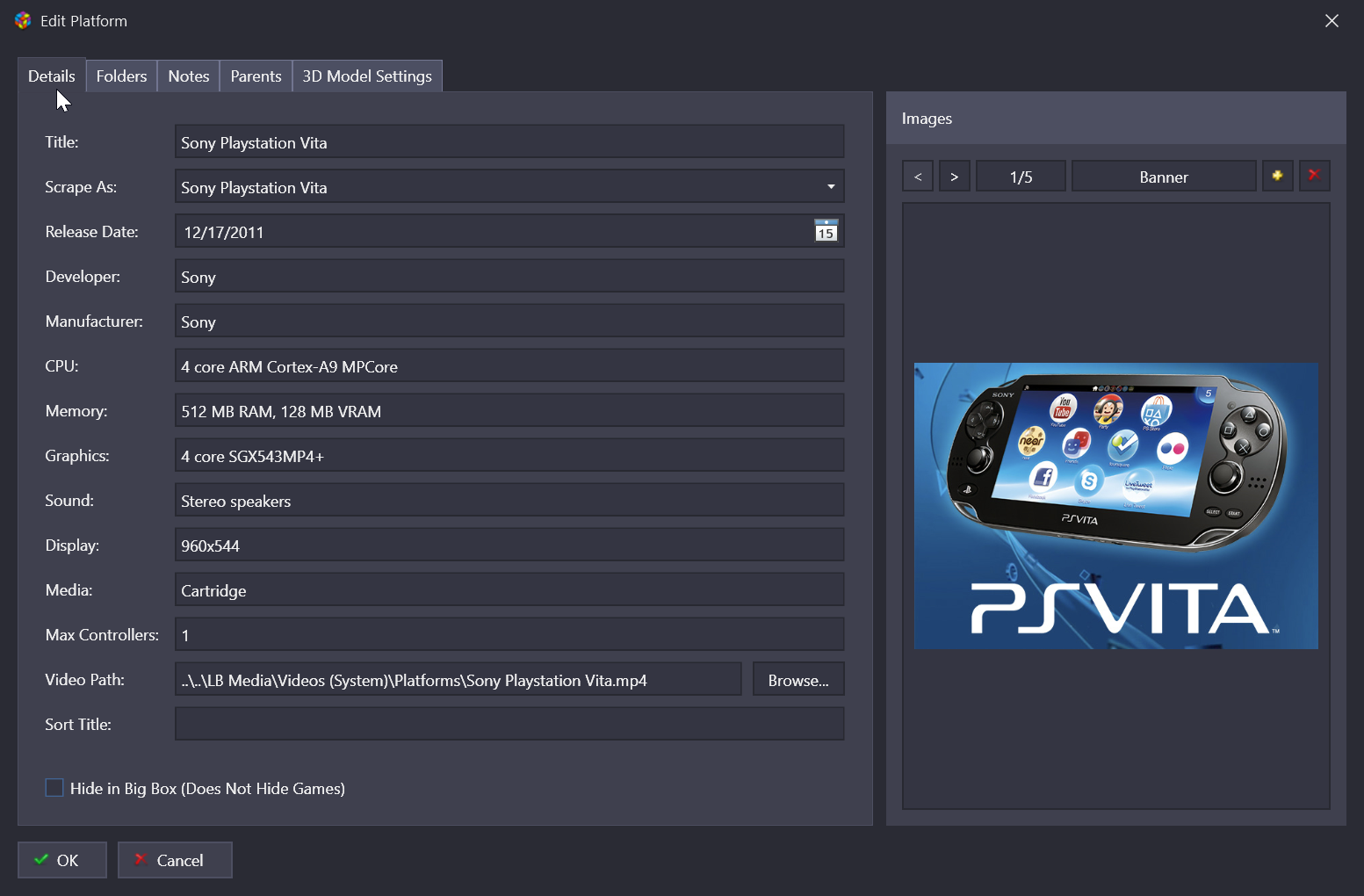
Task: Browse for a video path file
Action: 798,679
